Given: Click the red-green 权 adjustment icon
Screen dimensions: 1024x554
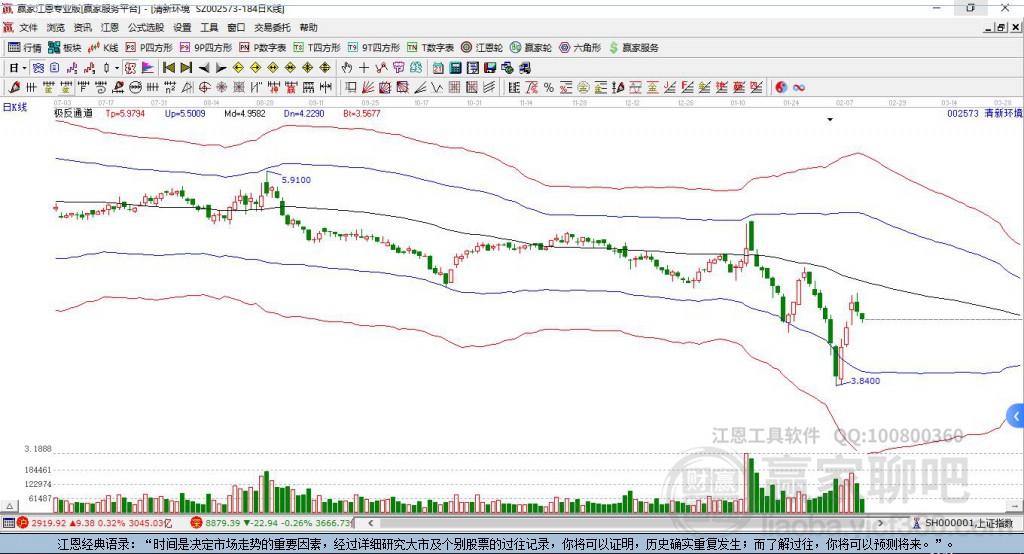Looking at the screenshot, I should [x=131, y=68].
